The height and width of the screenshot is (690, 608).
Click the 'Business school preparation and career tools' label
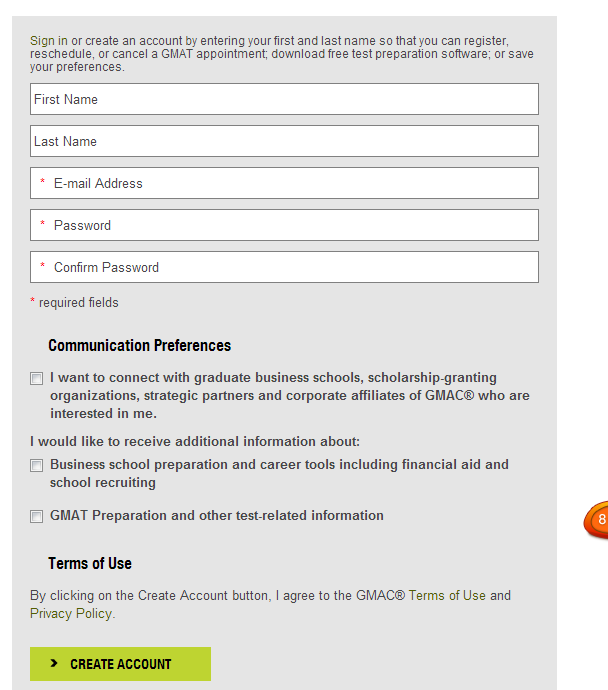[x=279, y=465]
